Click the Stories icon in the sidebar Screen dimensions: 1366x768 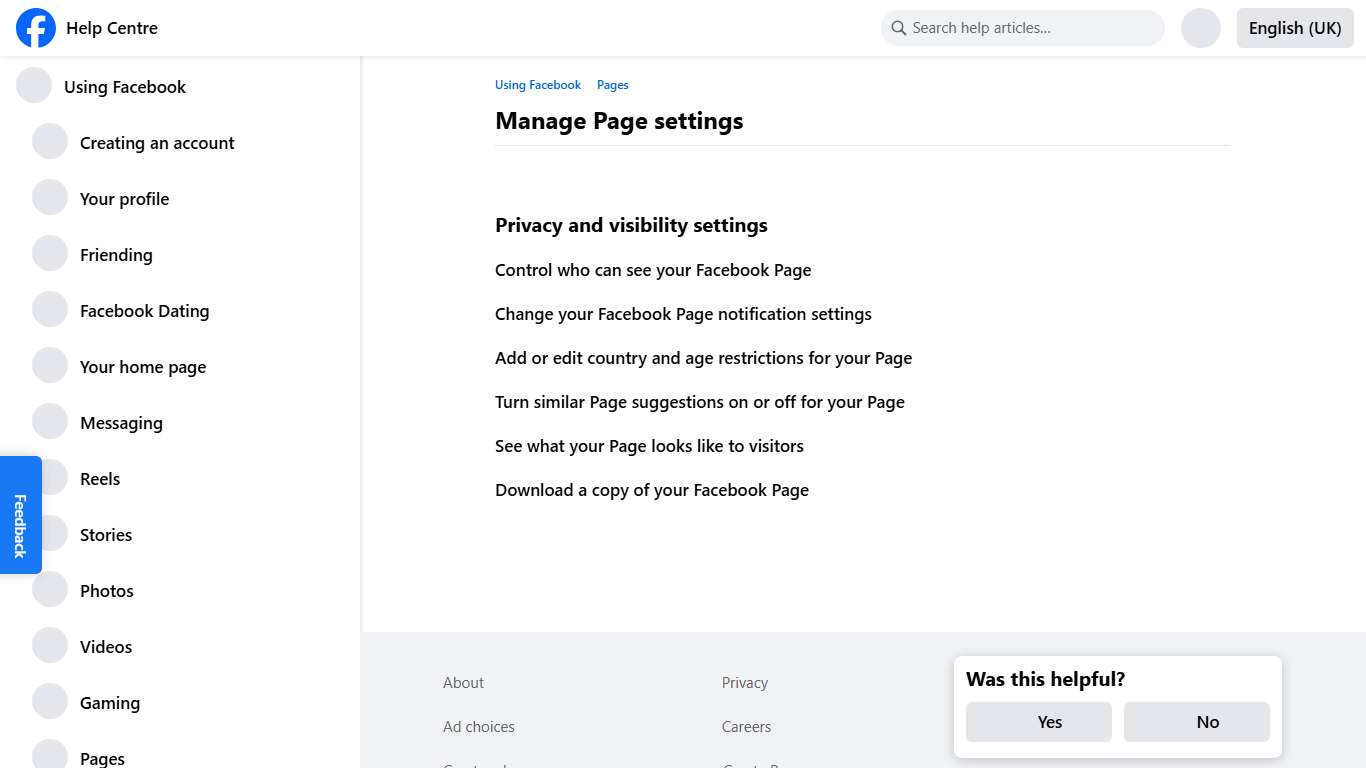tap(50, 532)
